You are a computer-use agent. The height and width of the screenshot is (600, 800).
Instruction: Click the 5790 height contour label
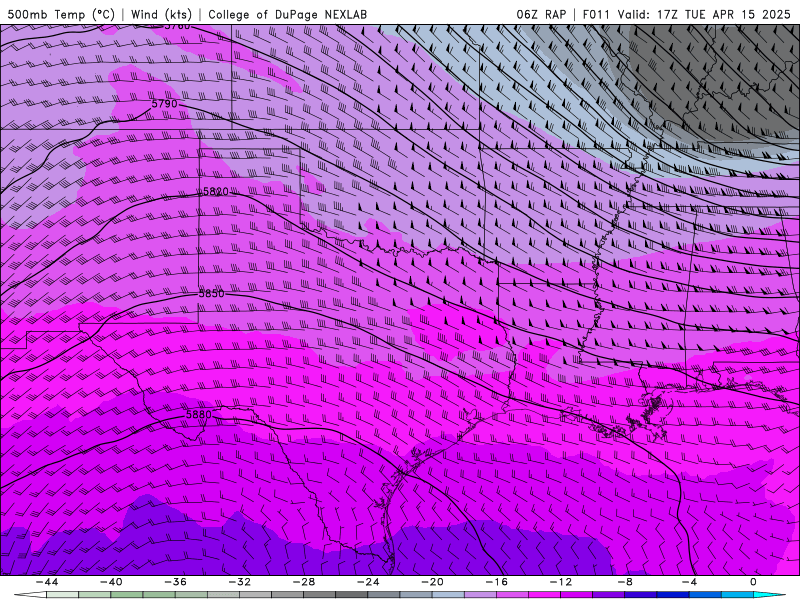(x=164, y=104)
